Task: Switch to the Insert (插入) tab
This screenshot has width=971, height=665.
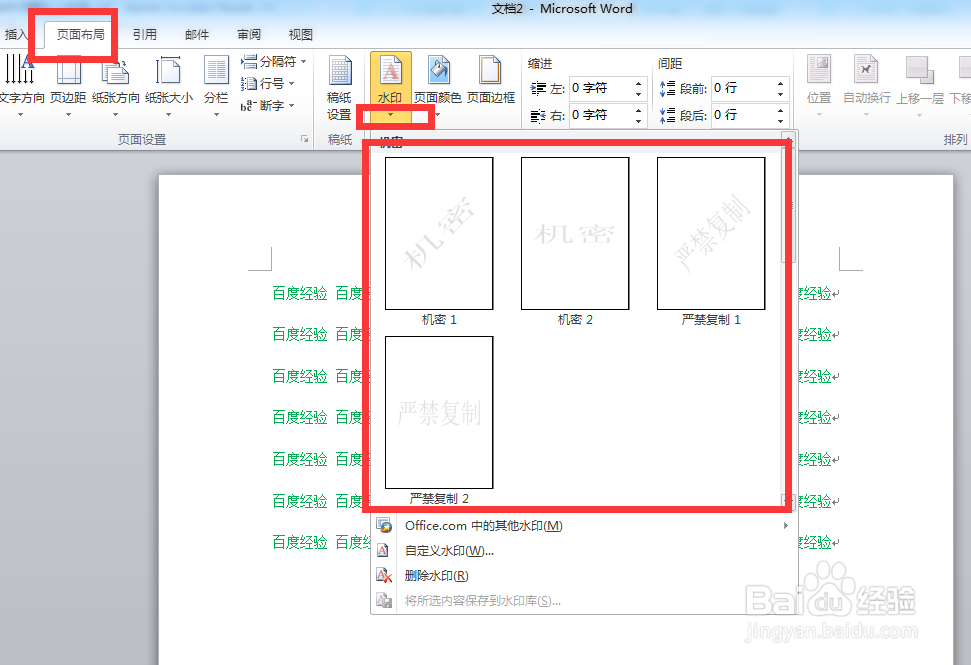Action: pyautogui.click(x=15, y=35)
